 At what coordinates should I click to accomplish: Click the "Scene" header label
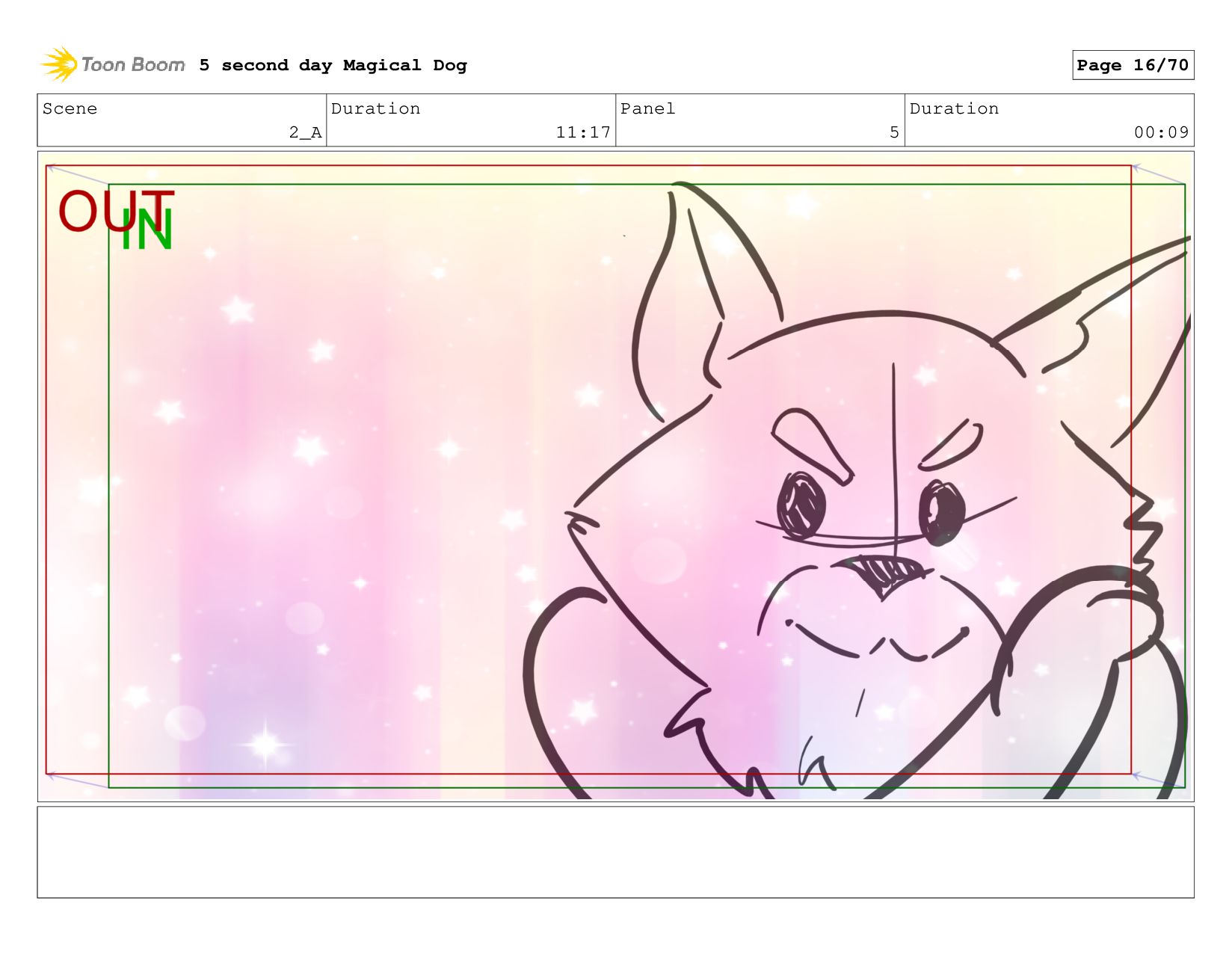coord(70,108)
